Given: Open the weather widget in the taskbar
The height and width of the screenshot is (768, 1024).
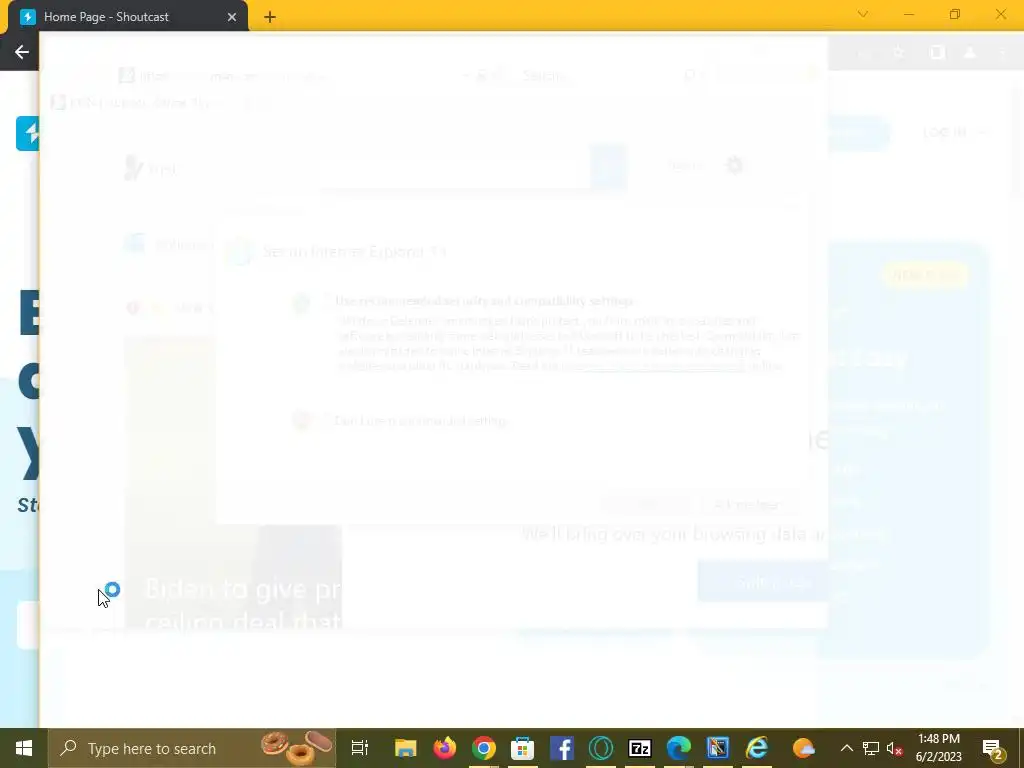Looking at the screenshot, I should pyautogui.click(x=804, y=748).
